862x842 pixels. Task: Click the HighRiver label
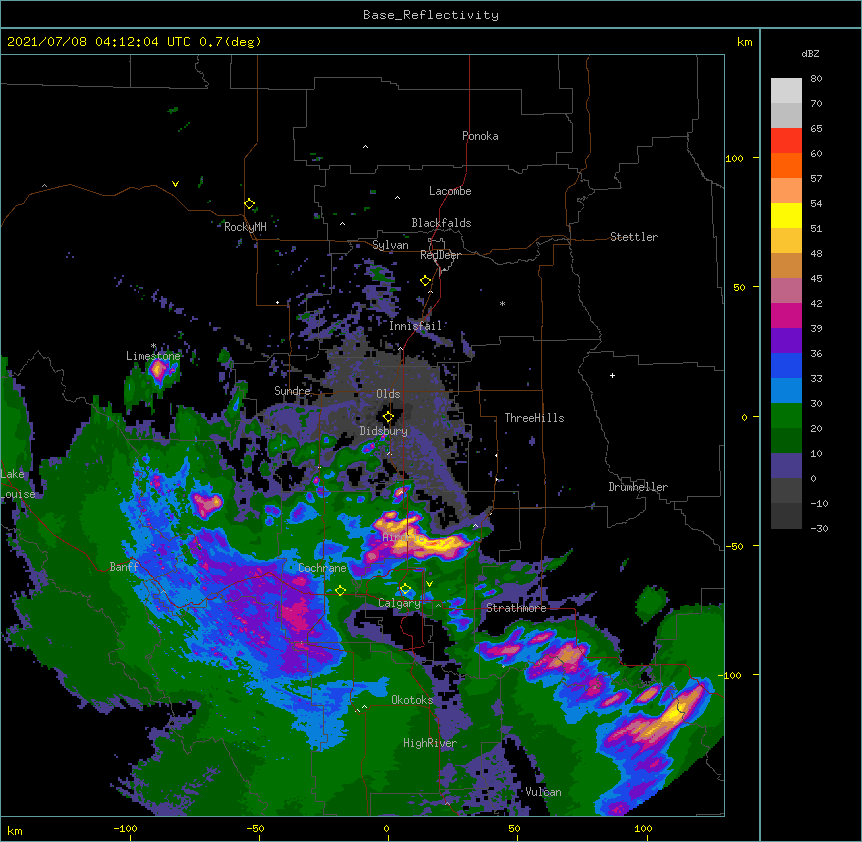pyautogui.click(x=430, y=743)
